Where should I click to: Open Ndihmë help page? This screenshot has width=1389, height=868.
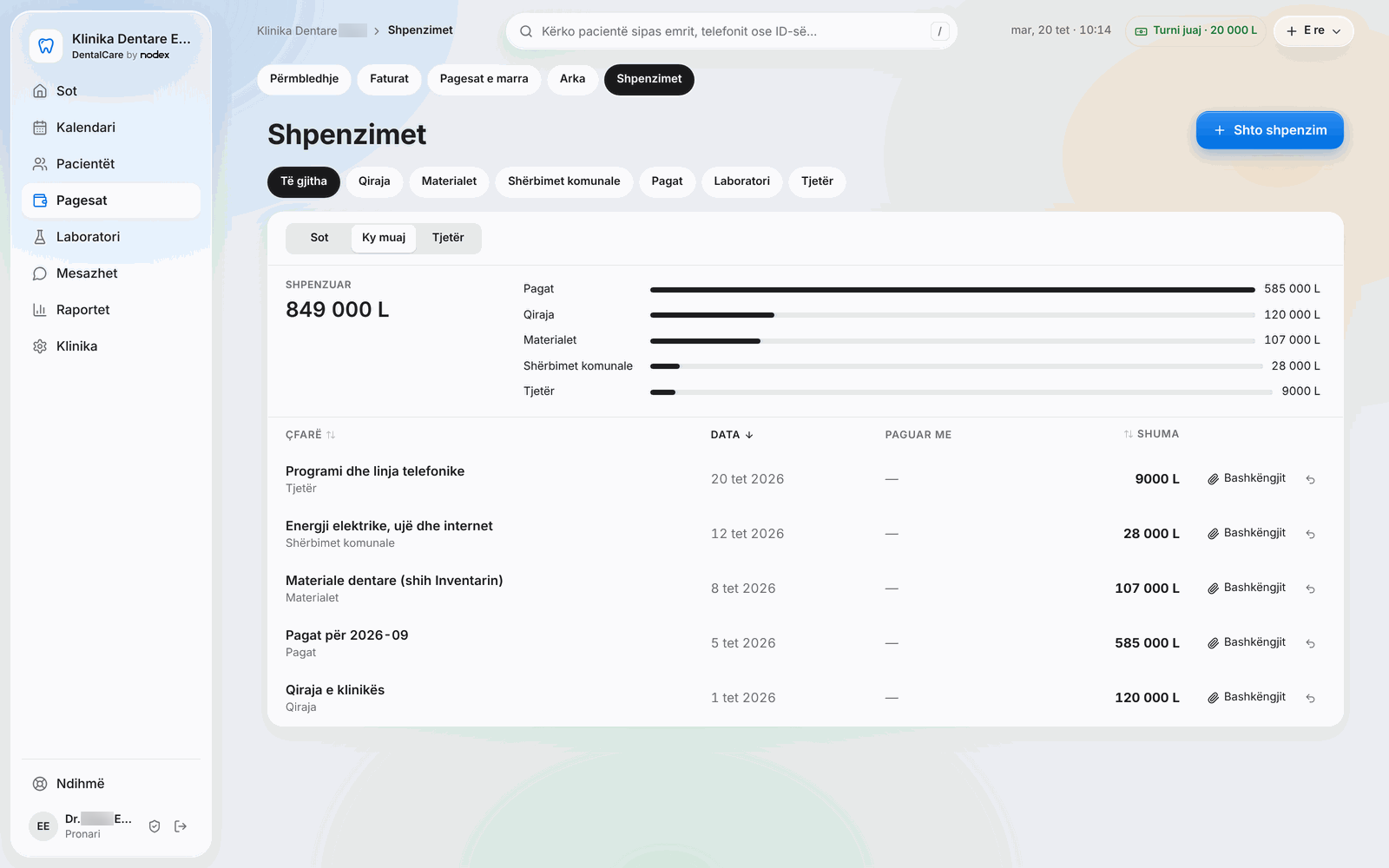pos(111,784)
